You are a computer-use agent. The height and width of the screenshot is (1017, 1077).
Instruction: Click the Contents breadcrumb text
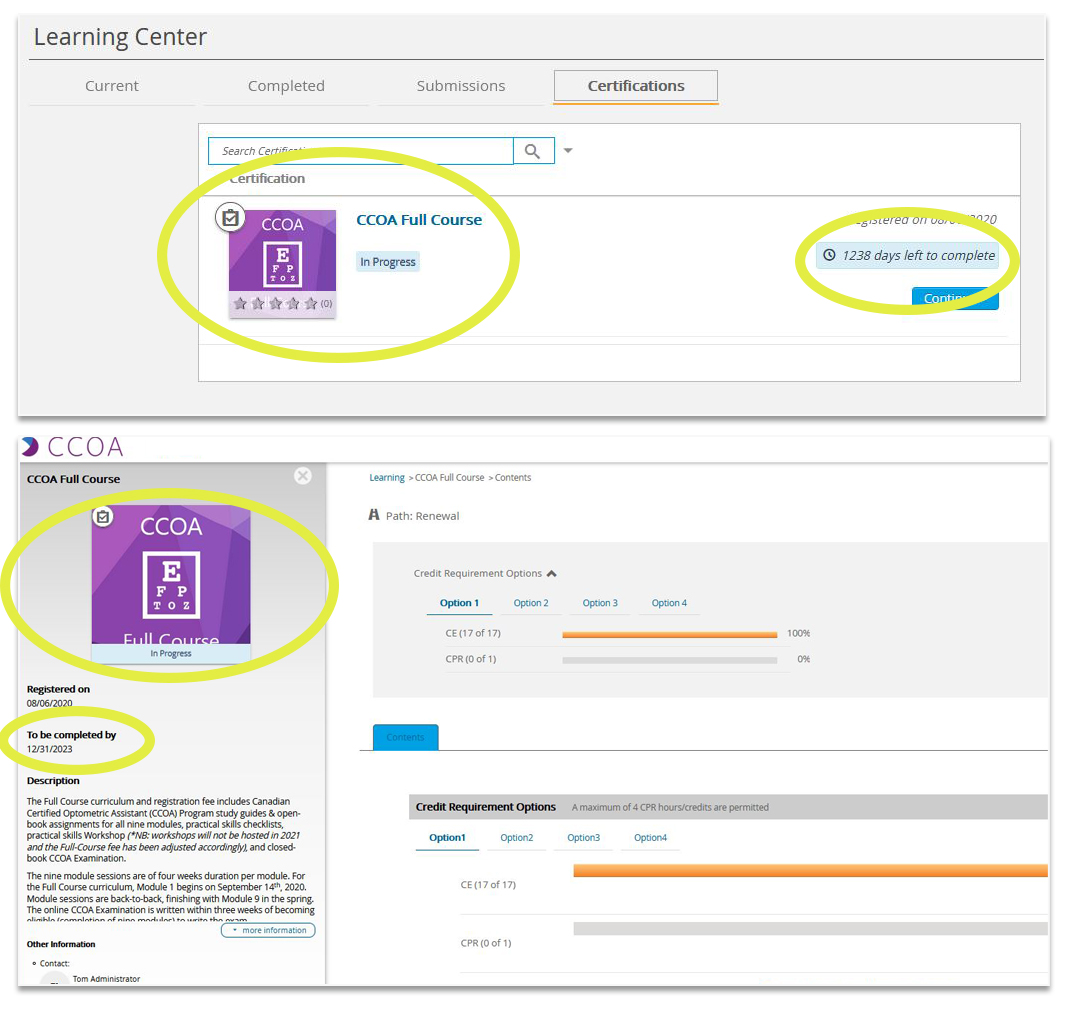click(513, 478)
